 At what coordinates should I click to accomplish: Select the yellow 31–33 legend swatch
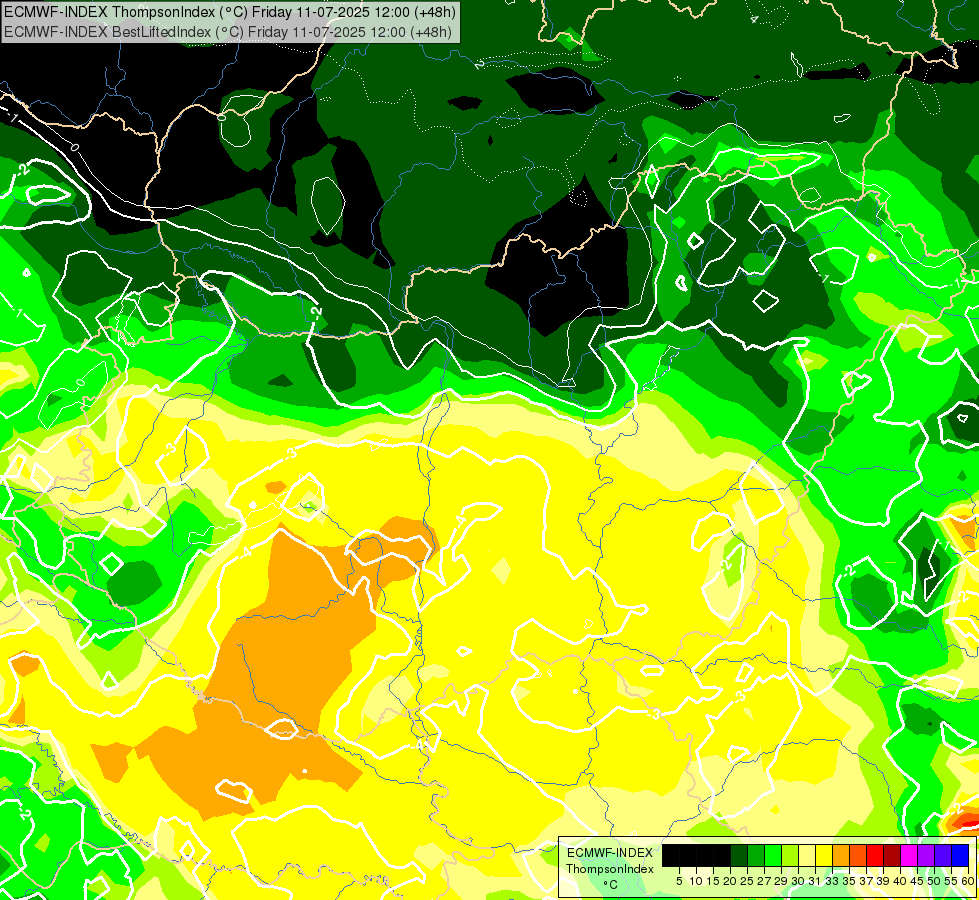pos(824,856)
